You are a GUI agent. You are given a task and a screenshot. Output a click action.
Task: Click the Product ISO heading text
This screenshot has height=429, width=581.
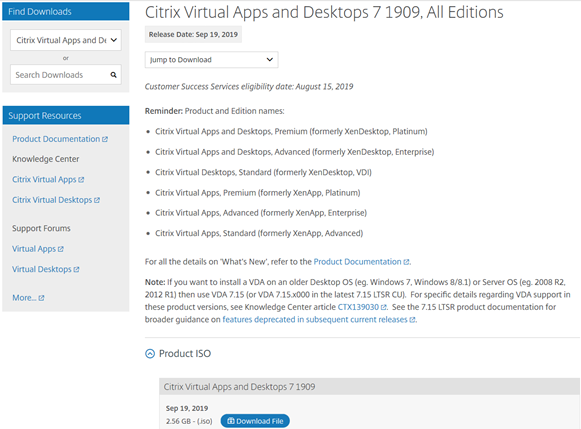(x=185, y=354)
